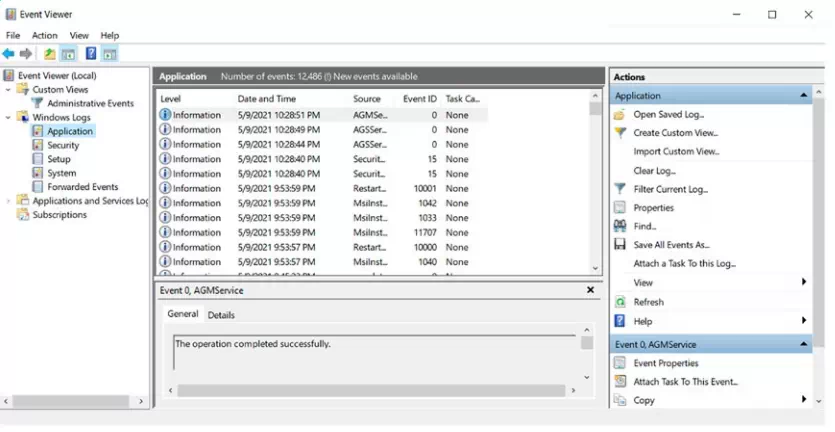835x432 pixels.
Task: Click the green Refresh icon in Actions
Action: click(620, 302)
